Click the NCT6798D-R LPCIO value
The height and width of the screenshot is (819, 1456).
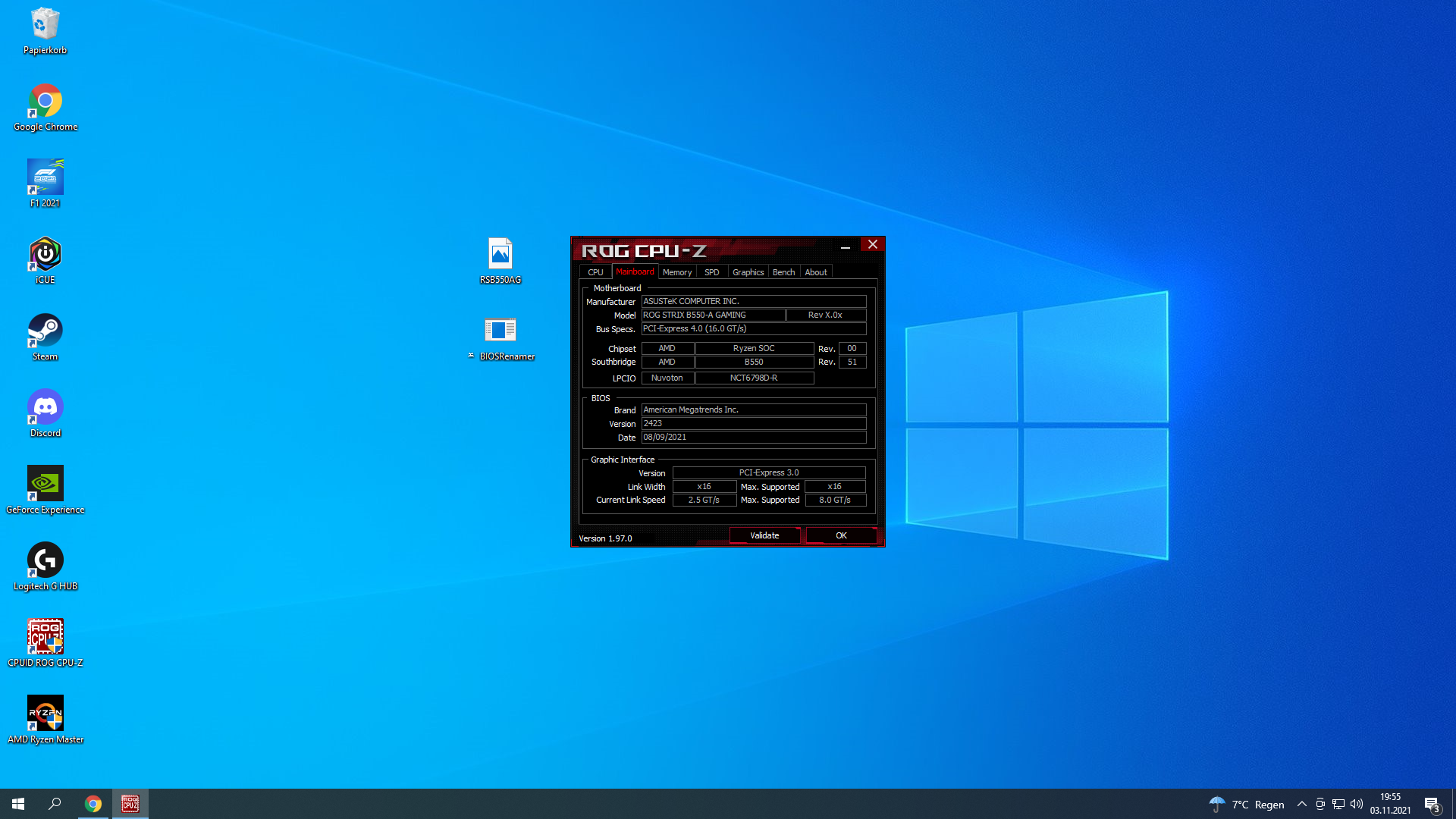pos(754,378)
